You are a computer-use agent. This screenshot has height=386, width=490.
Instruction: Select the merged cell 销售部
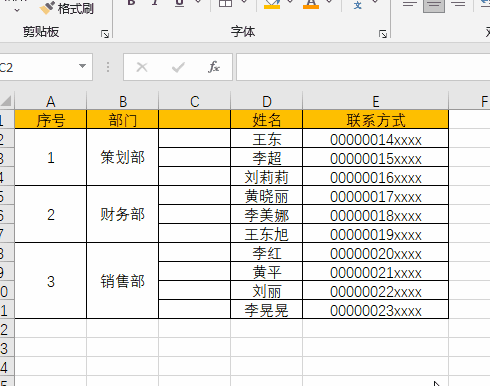(x=123, y=281)
